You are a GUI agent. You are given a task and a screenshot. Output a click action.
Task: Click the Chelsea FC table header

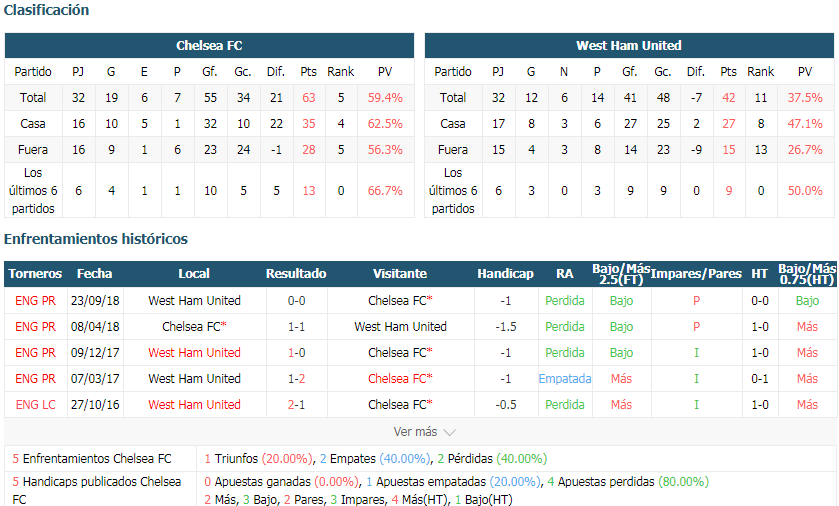[x=209, y=45]
